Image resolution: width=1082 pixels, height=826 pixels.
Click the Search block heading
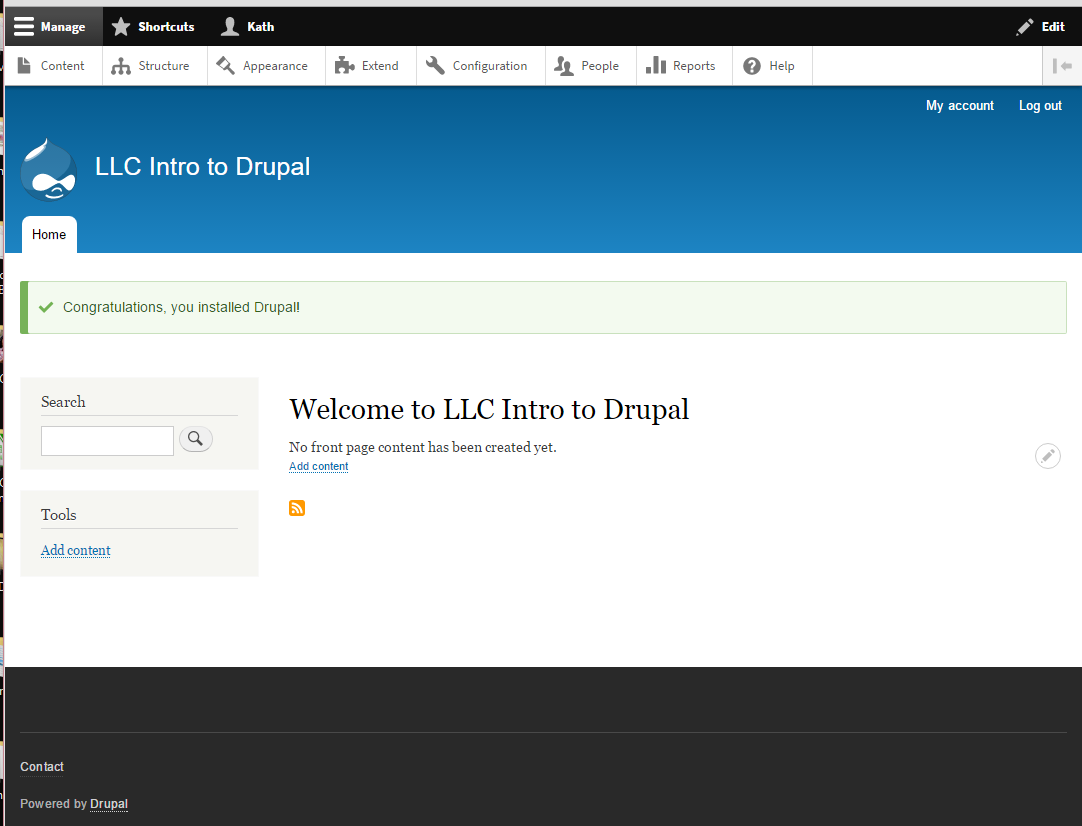pos(63,402)
